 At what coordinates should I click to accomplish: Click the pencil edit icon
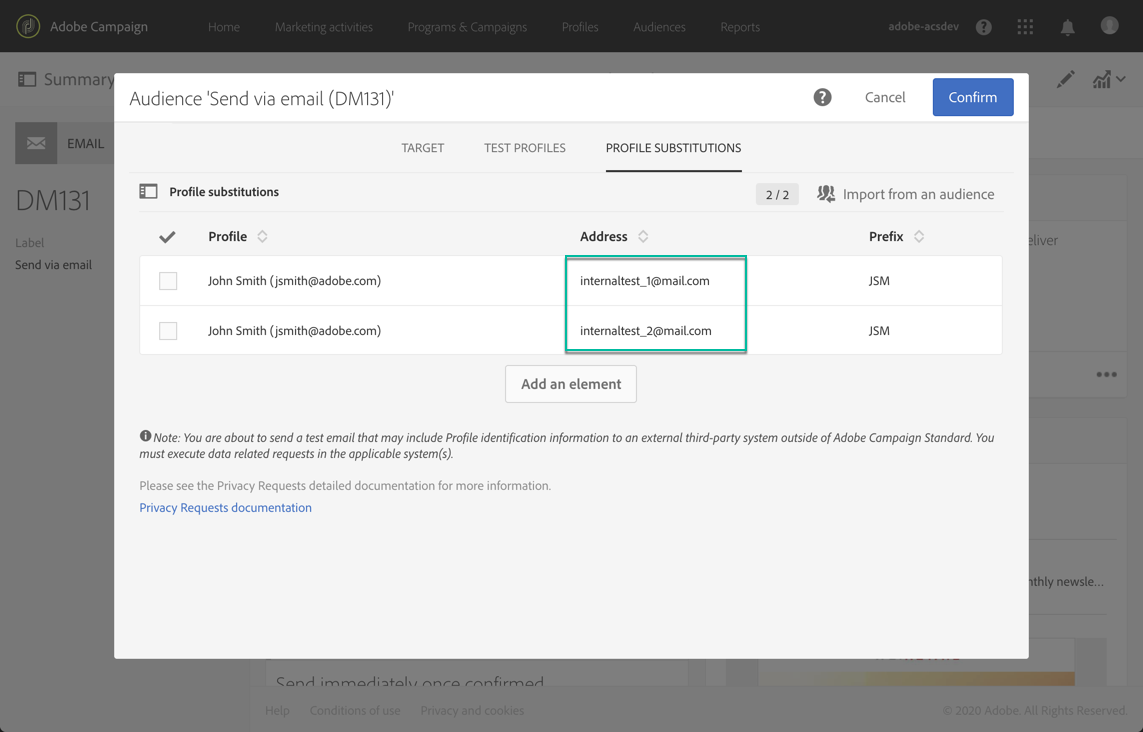tap(1065, 79)
